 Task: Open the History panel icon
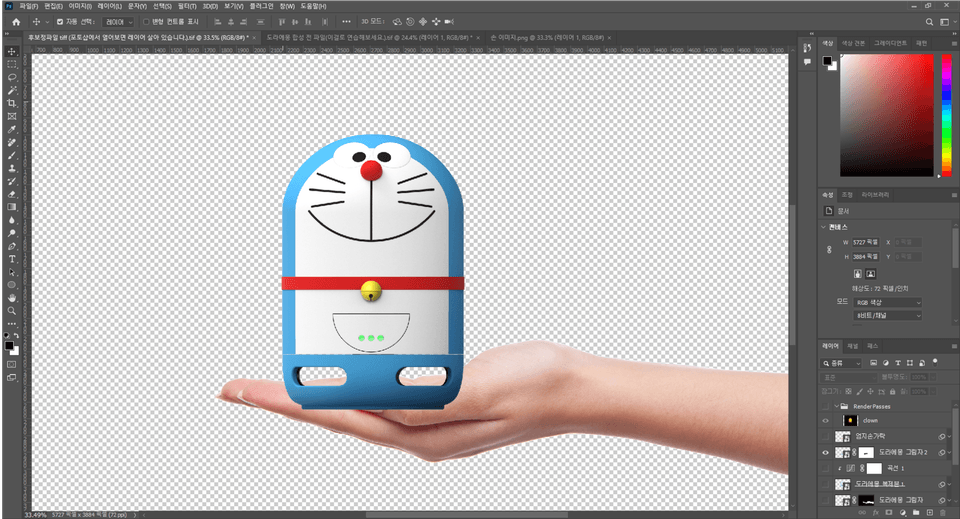coord(808,48)
